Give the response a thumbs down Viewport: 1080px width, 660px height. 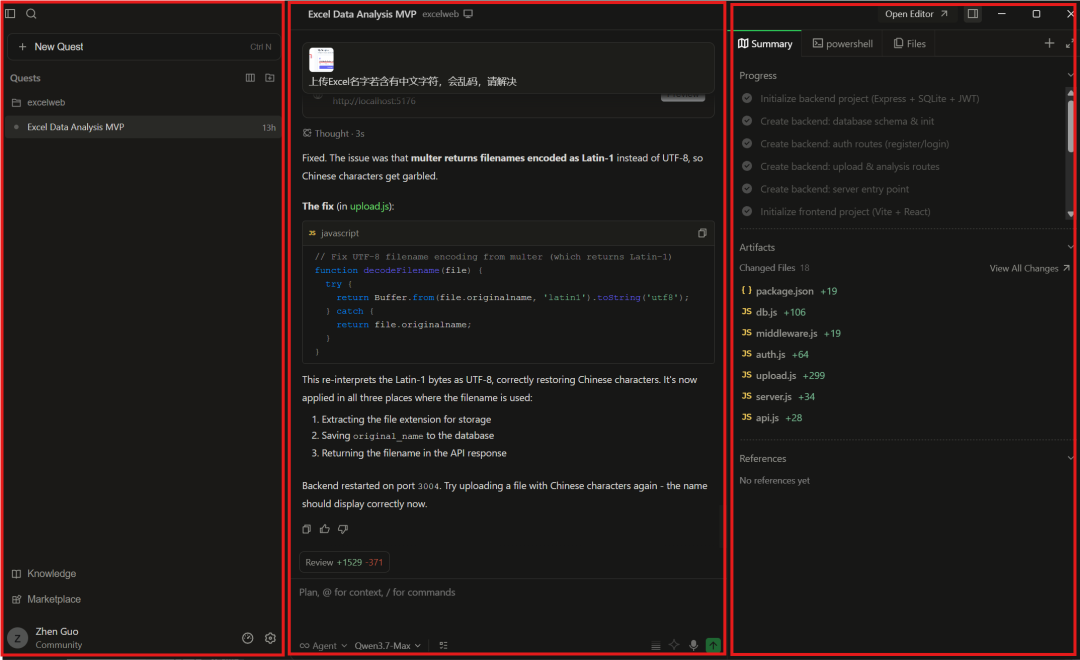point(343,529)
